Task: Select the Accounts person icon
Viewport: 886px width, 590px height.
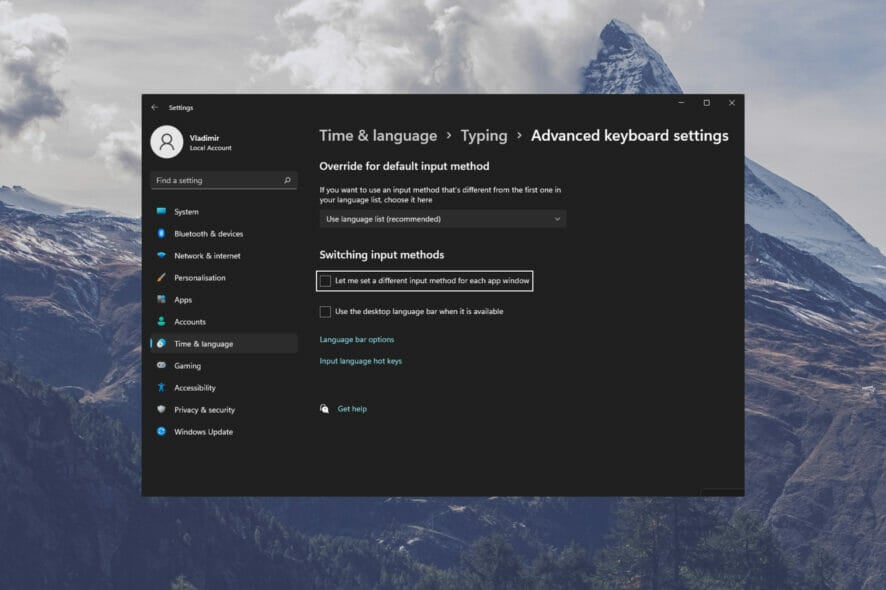Action: coord(161,322)
